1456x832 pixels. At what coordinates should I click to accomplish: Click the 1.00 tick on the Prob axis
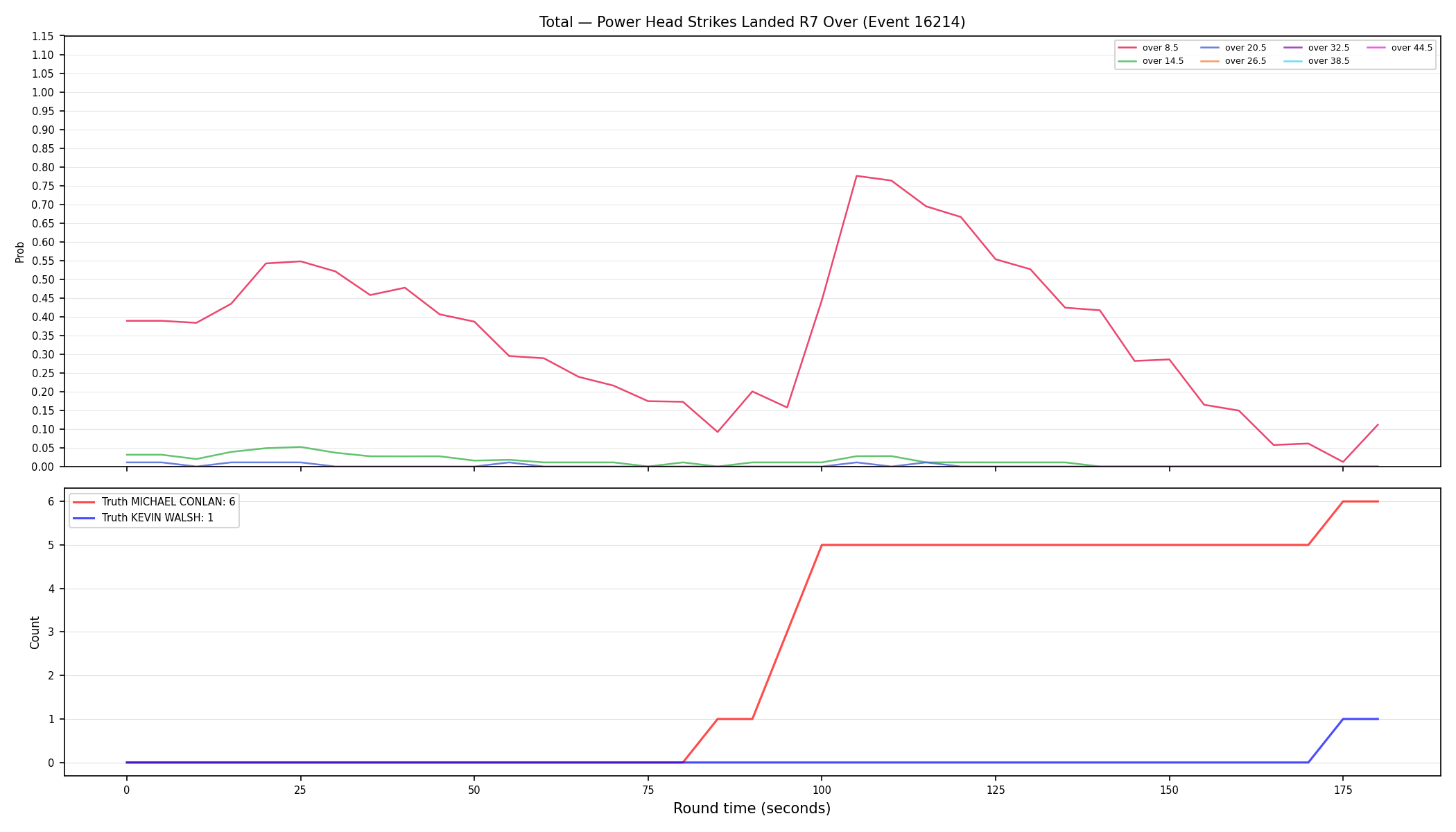(x=43, y=92)
